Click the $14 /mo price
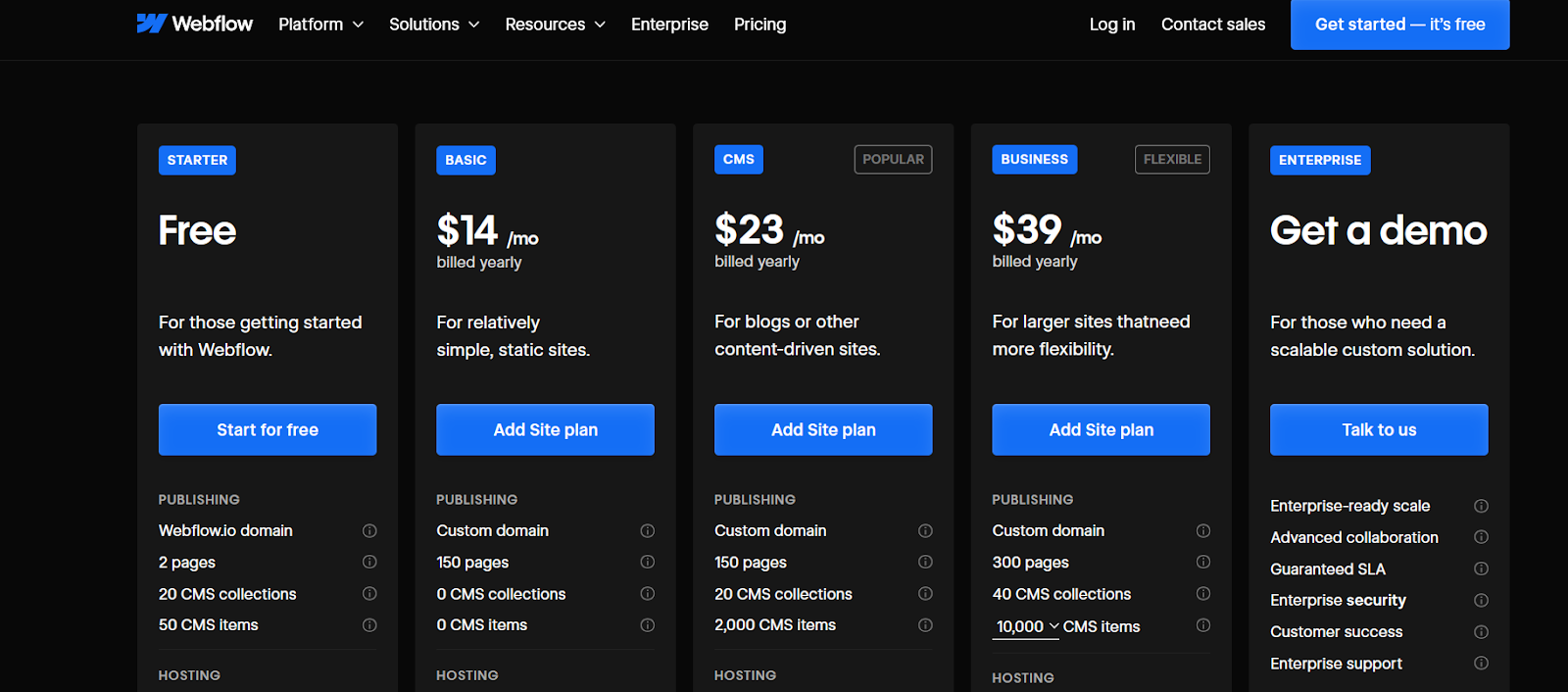 coord(488,231)
